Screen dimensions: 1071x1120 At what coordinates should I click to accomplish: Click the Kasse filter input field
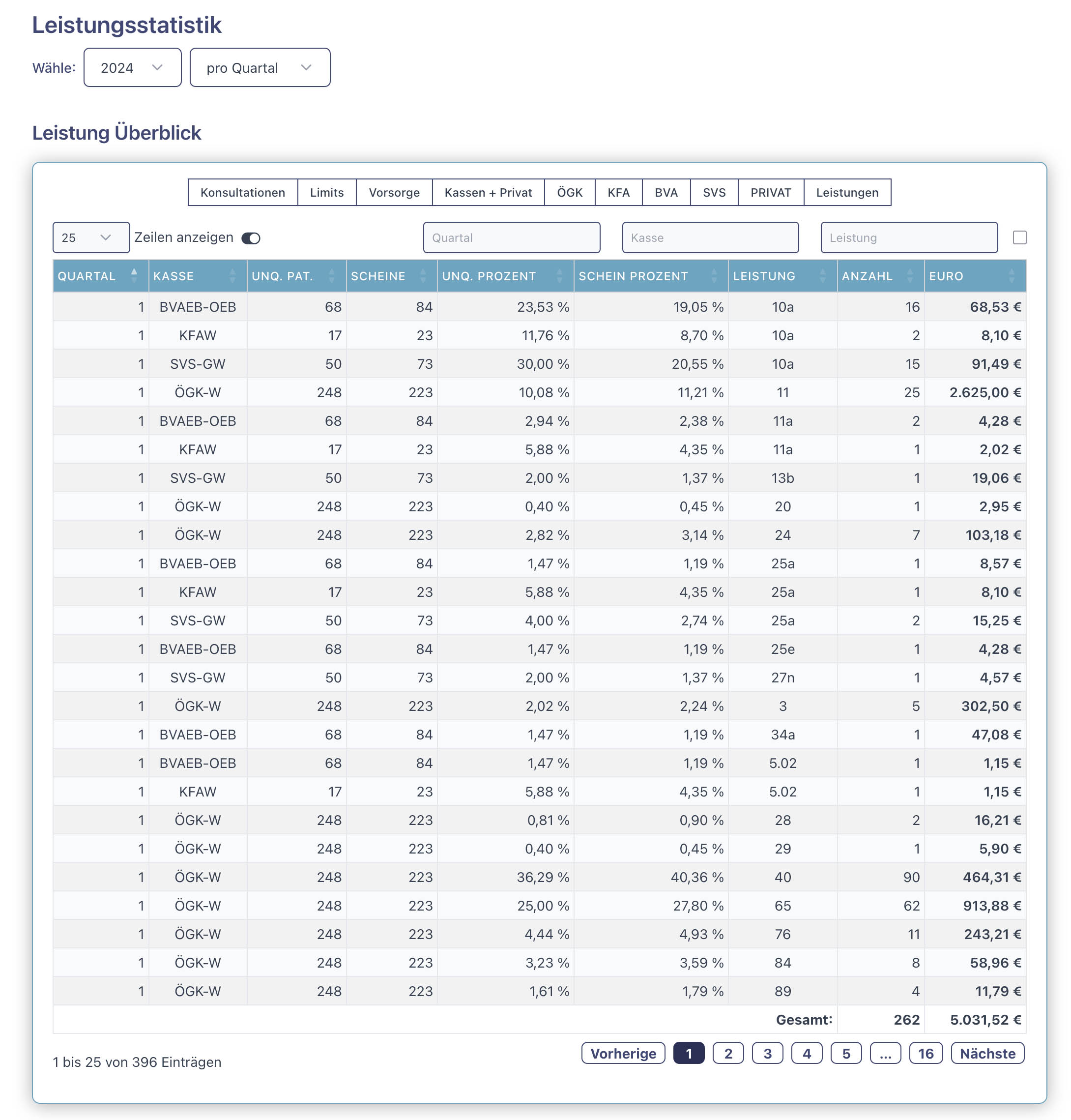tap(710, 237)
